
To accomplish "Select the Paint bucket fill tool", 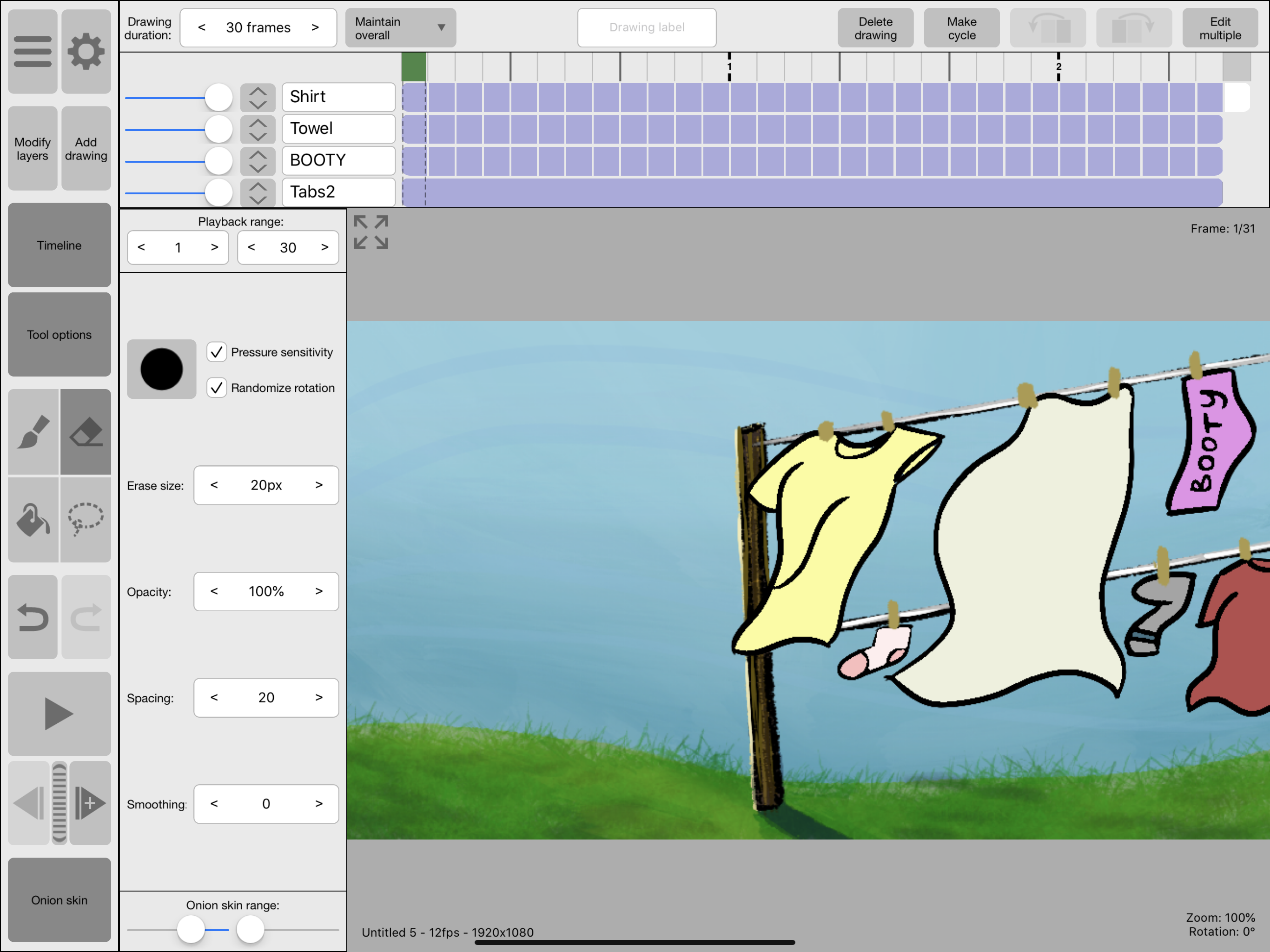I will click(33, 520).
